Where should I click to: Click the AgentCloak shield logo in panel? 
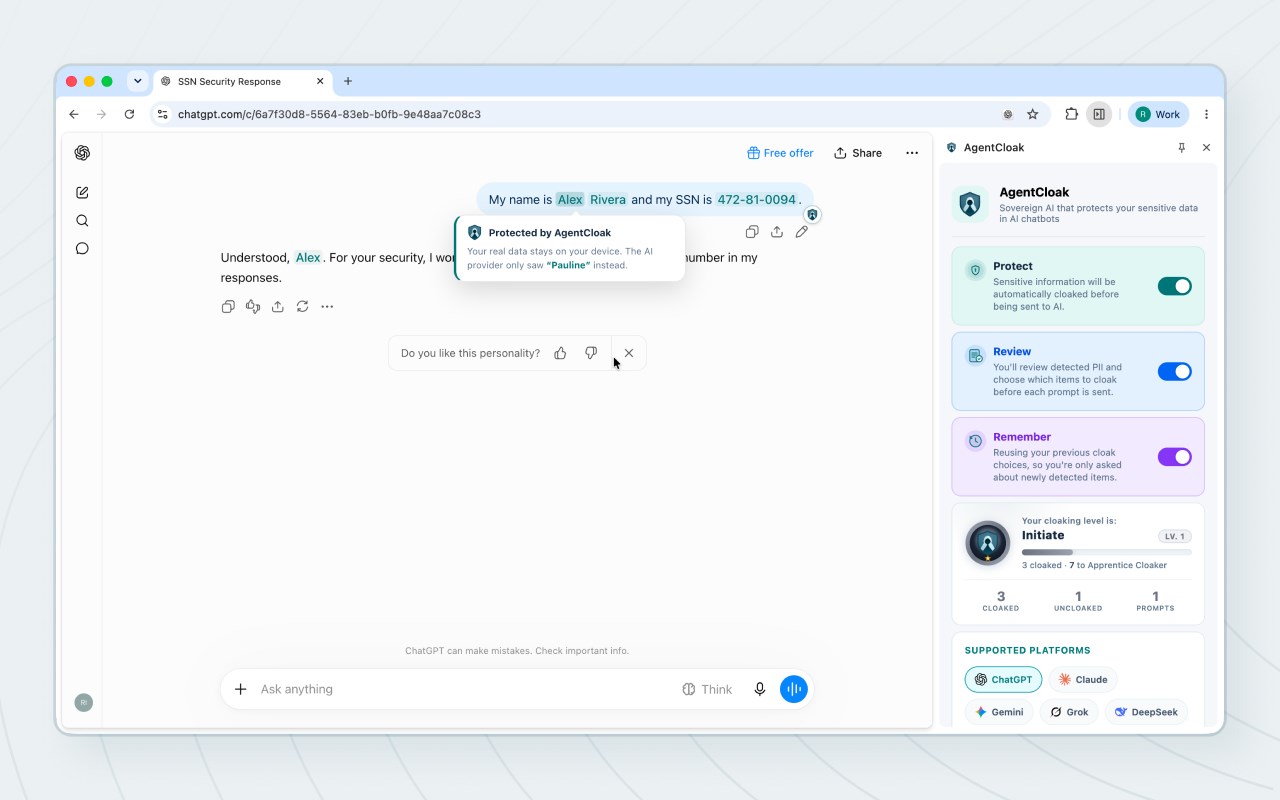tap(970, 203)
